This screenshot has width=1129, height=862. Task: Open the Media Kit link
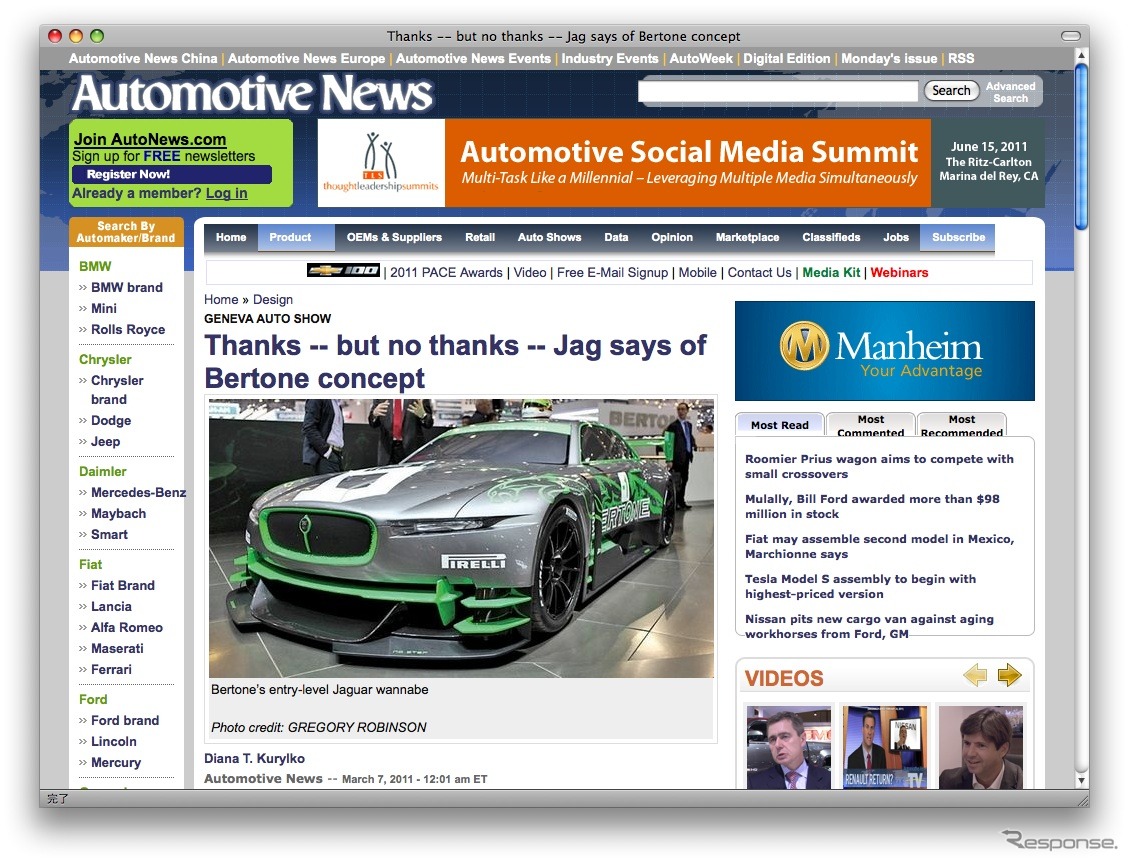coord(831,272)
